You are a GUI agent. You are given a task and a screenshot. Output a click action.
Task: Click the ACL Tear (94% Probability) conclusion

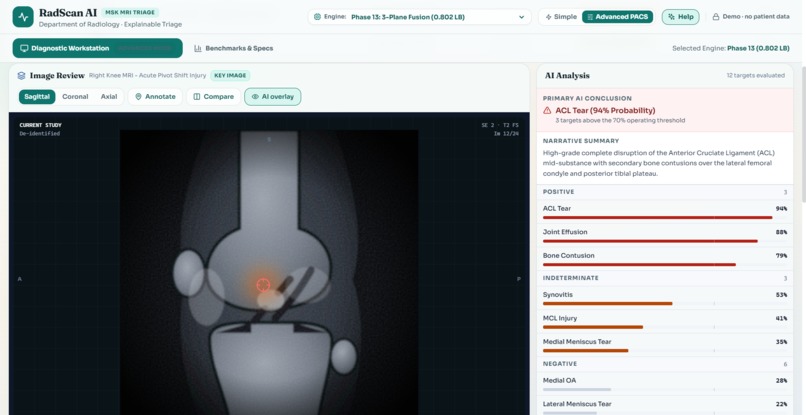click(605, 111)
